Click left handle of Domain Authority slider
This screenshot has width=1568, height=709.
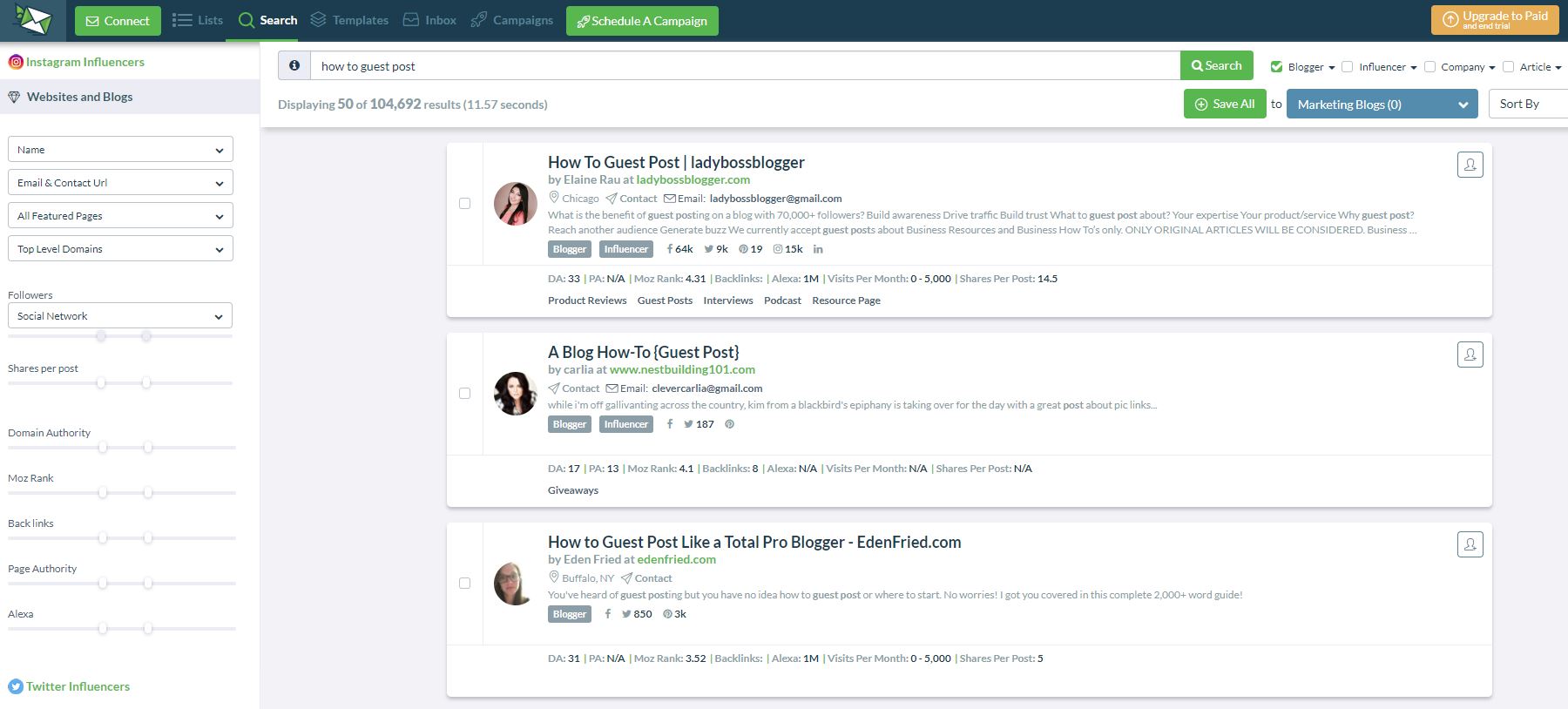point(103,447)
